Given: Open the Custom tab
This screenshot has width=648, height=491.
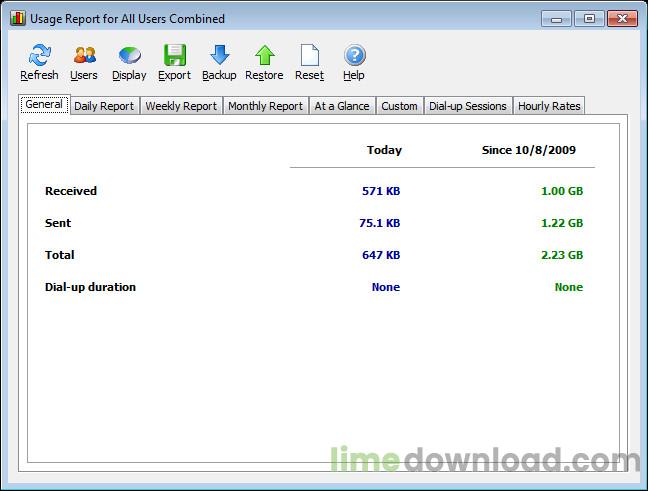Looking at the screenshot, I should (399, 106).
